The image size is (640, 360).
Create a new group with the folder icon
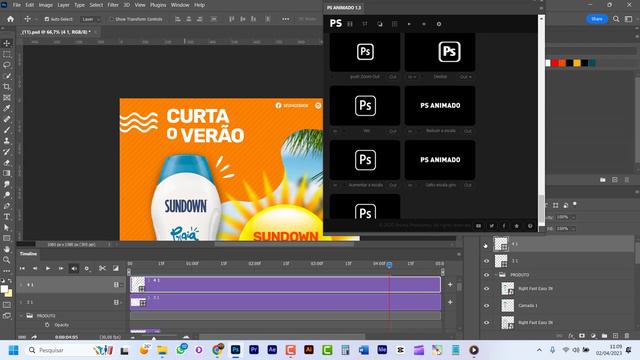[604, 336]
